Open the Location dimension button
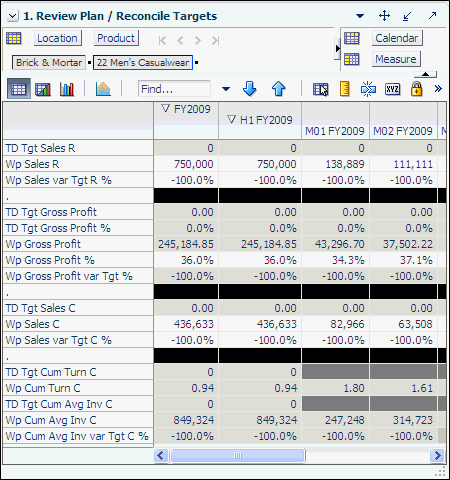This screenshot has height=480, width=450. click(57, 38)
